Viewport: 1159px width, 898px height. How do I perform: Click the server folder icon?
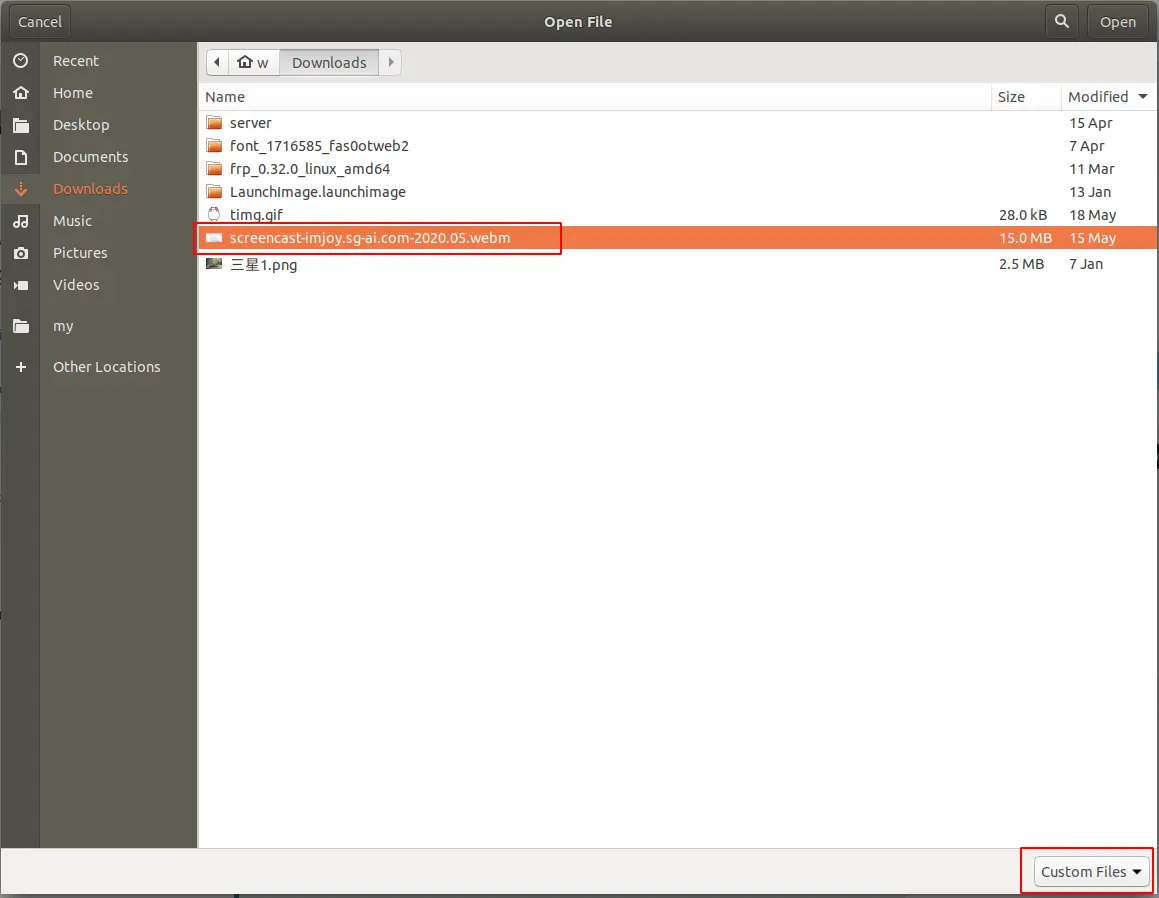click(x=214, y=123)
